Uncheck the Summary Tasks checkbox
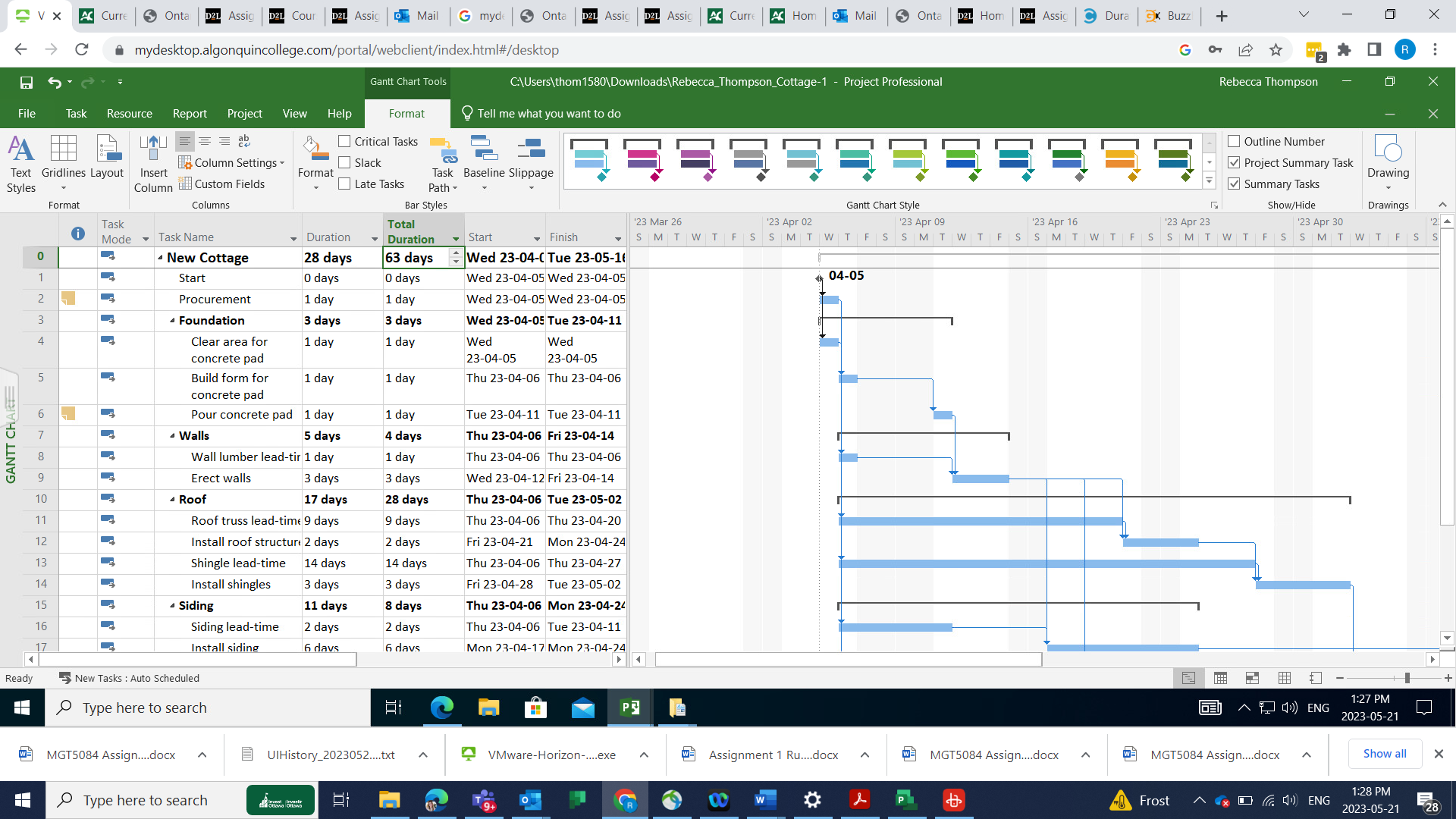Image resolution: width=1456 pixels, height=819 pixels. point(1235,184)
